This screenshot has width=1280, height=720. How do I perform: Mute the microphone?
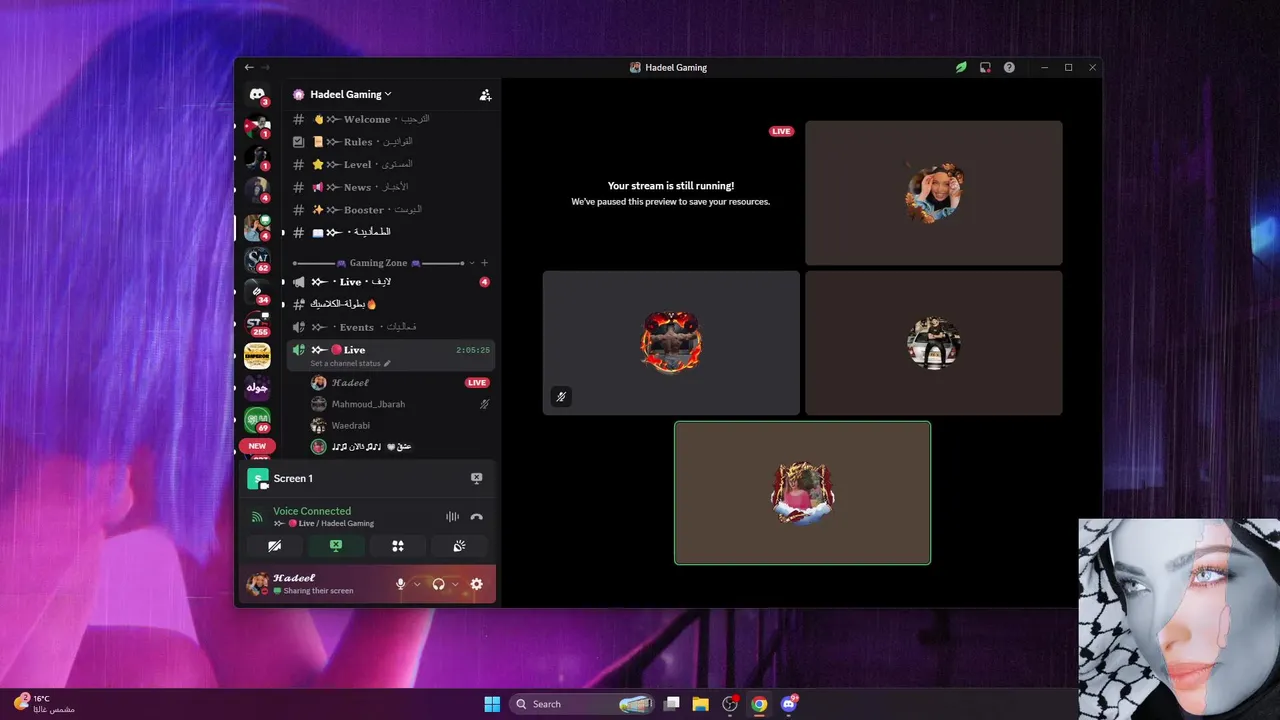(401, 584)
